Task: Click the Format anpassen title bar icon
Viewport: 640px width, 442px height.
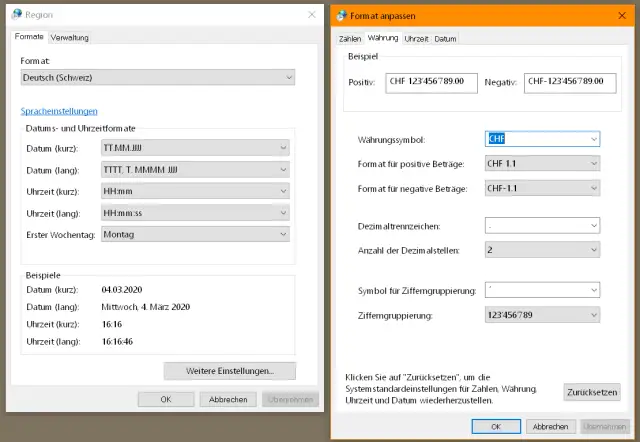Action: [343, 15]
